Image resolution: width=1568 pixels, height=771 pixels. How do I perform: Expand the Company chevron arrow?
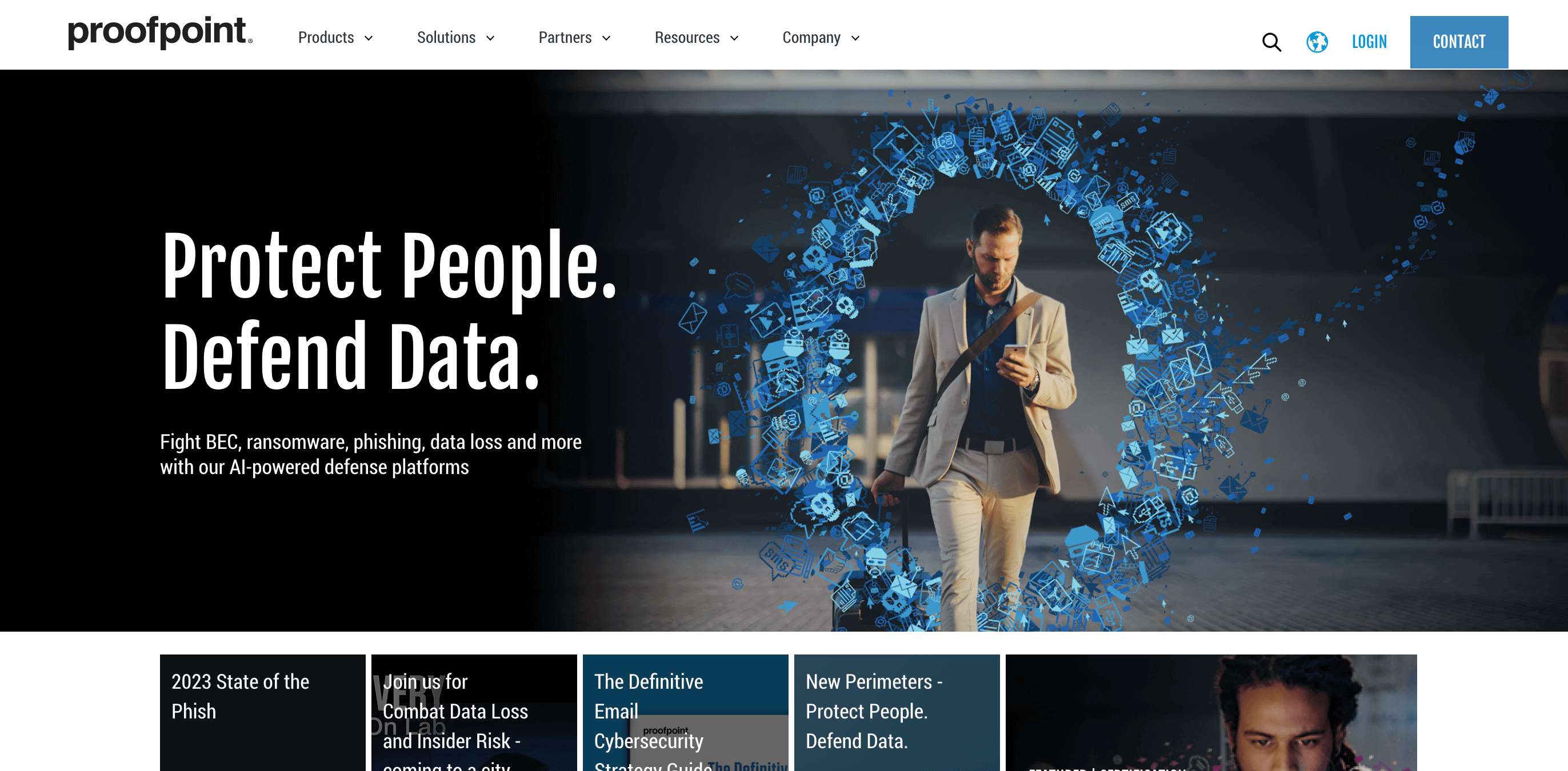pyautogui.click(x=855, y=38)
